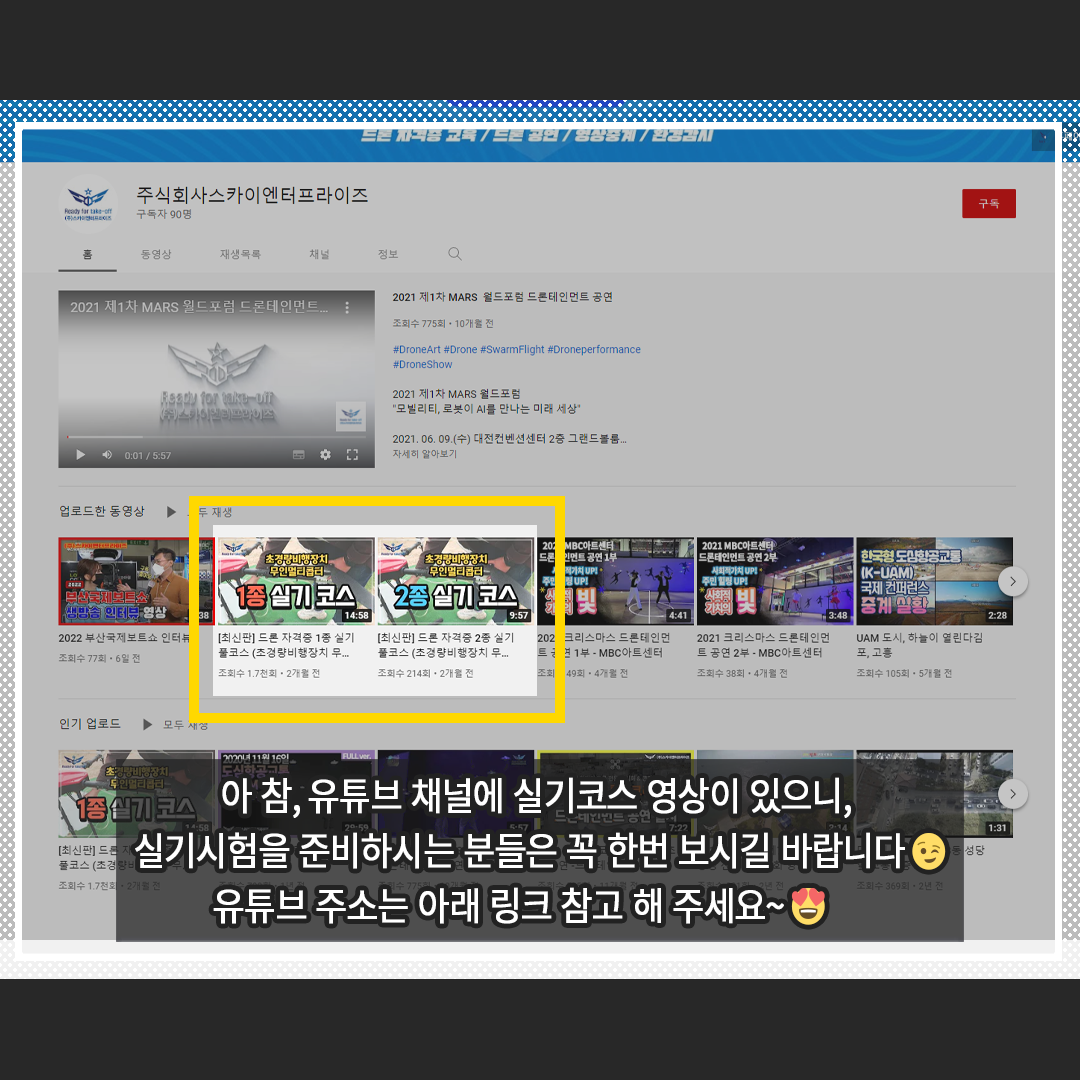Switch to the 채널 tab

tap(319, 254)
